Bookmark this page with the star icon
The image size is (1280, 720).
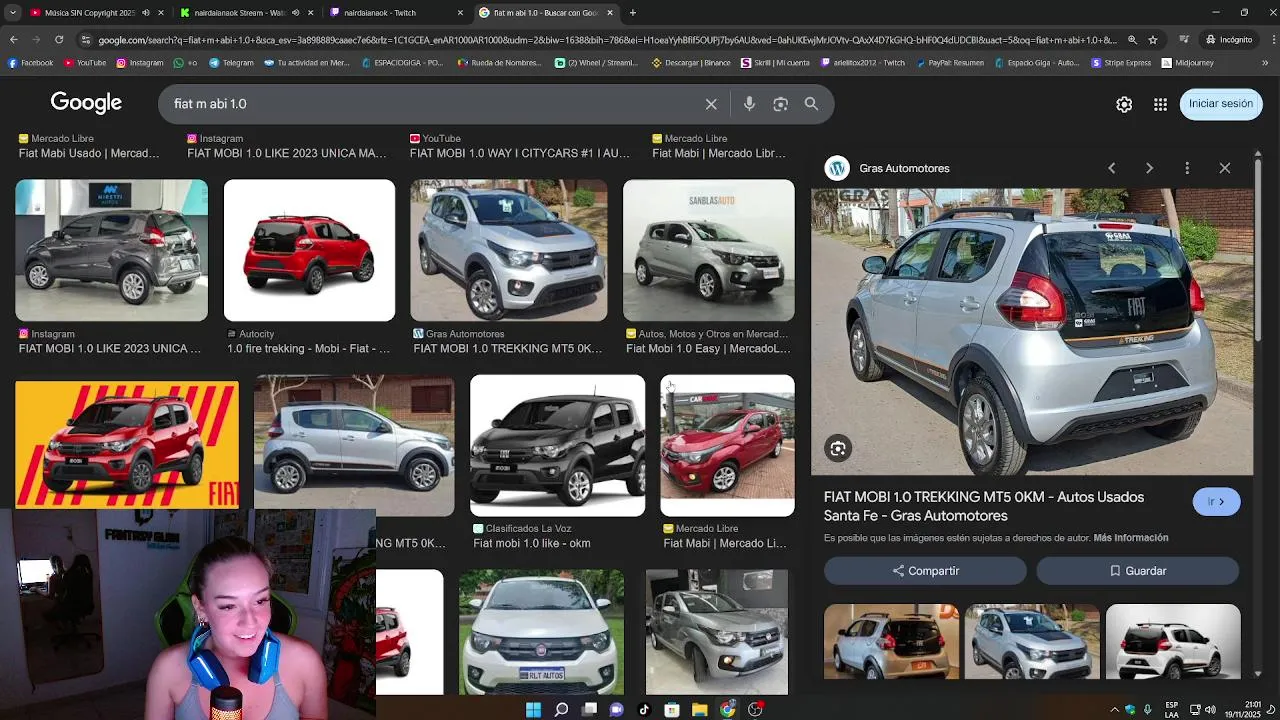pos(1153,40)
